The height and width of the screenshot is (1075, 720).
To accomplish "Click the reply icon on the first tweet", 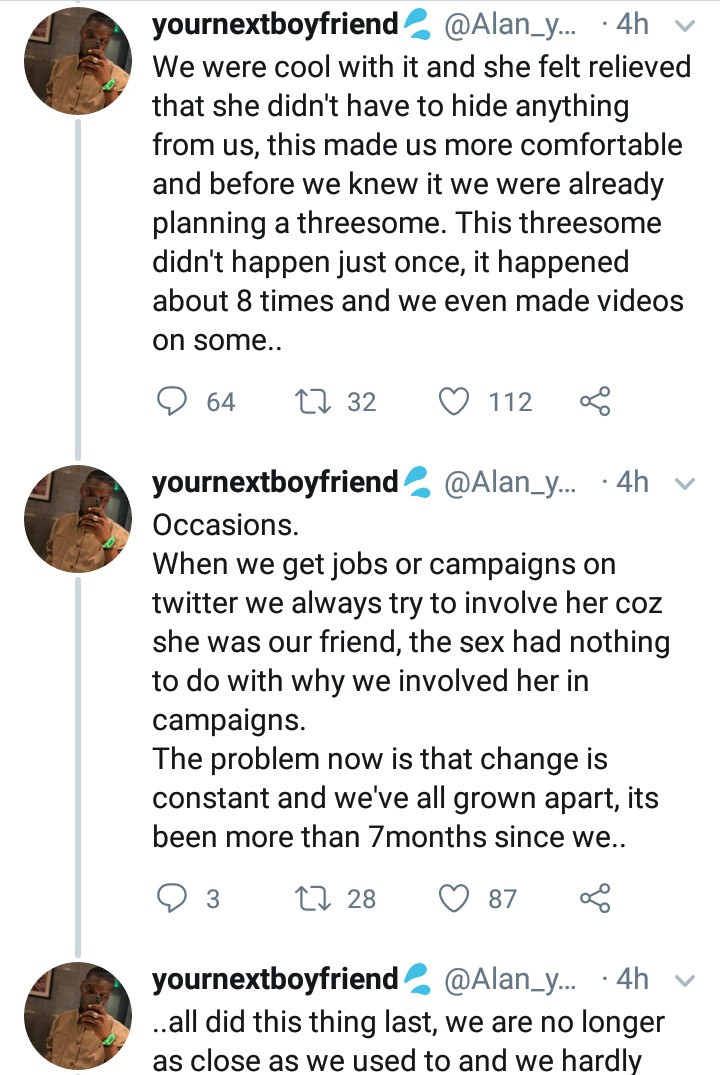I will [x=174, y=401].
